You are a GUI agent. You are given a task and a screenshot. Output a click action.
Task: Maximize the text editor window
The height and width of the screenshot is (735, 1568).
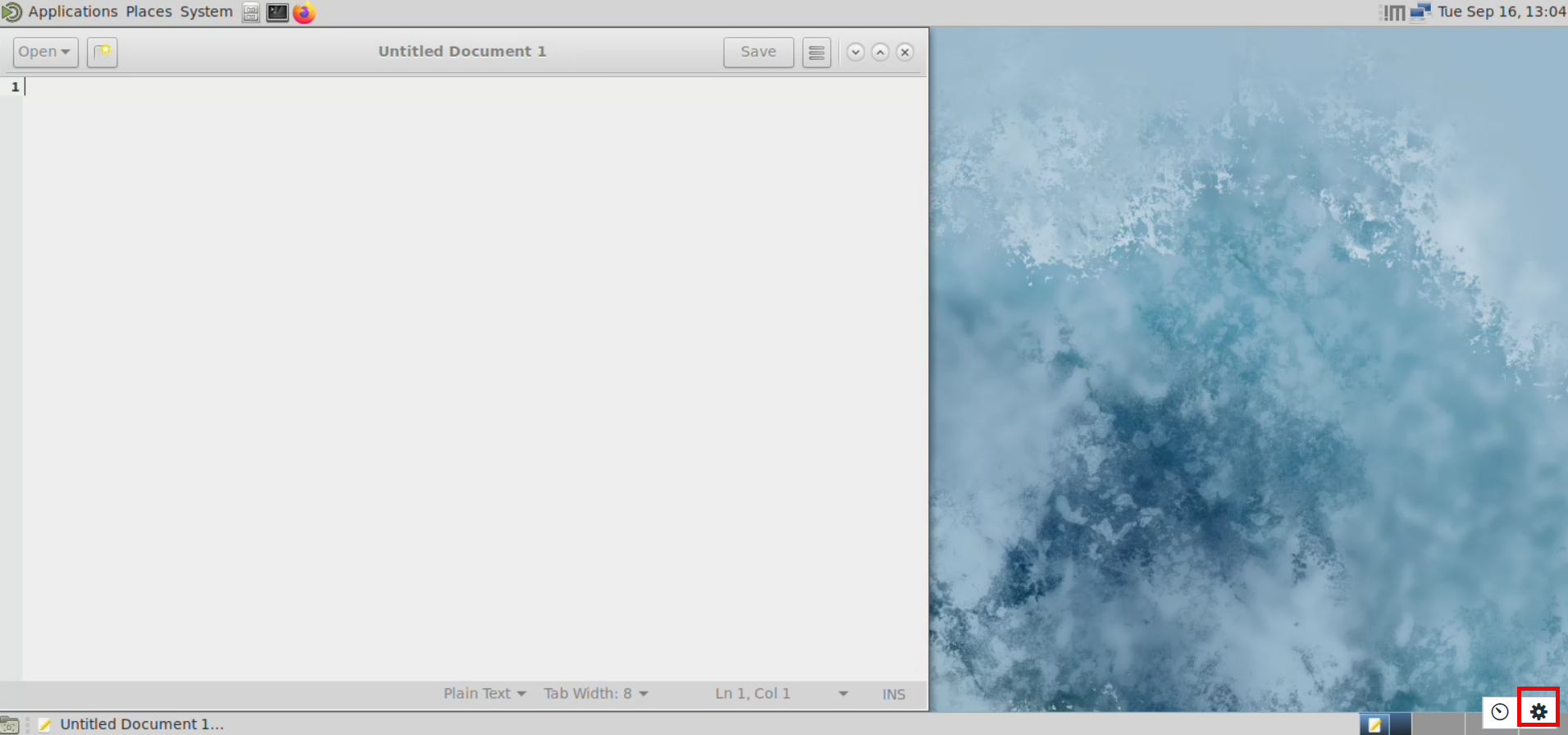[880, 52]
